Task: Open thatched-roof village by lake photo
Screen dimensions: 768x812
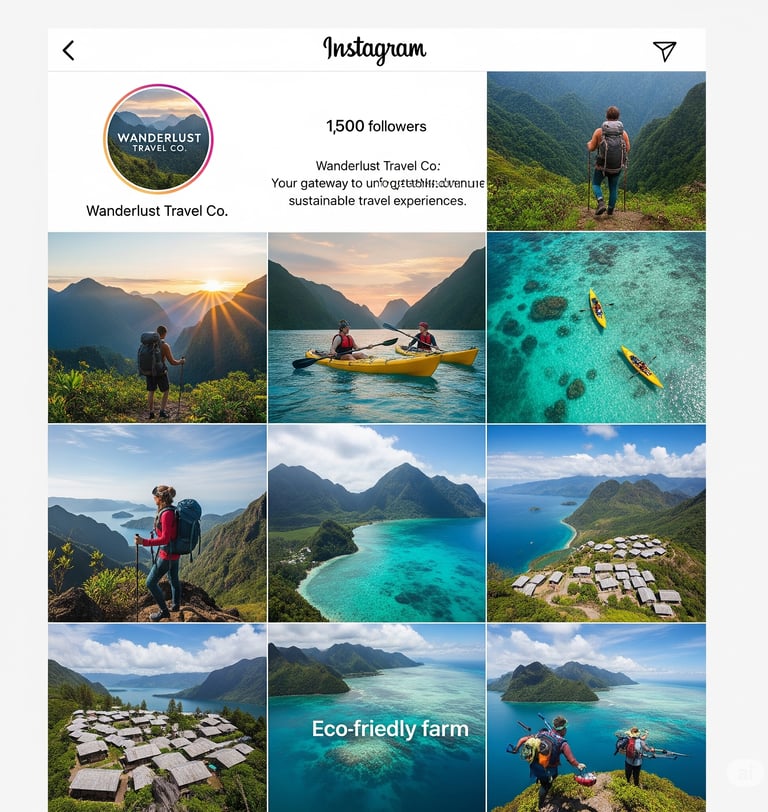Action: coord(157,718)
